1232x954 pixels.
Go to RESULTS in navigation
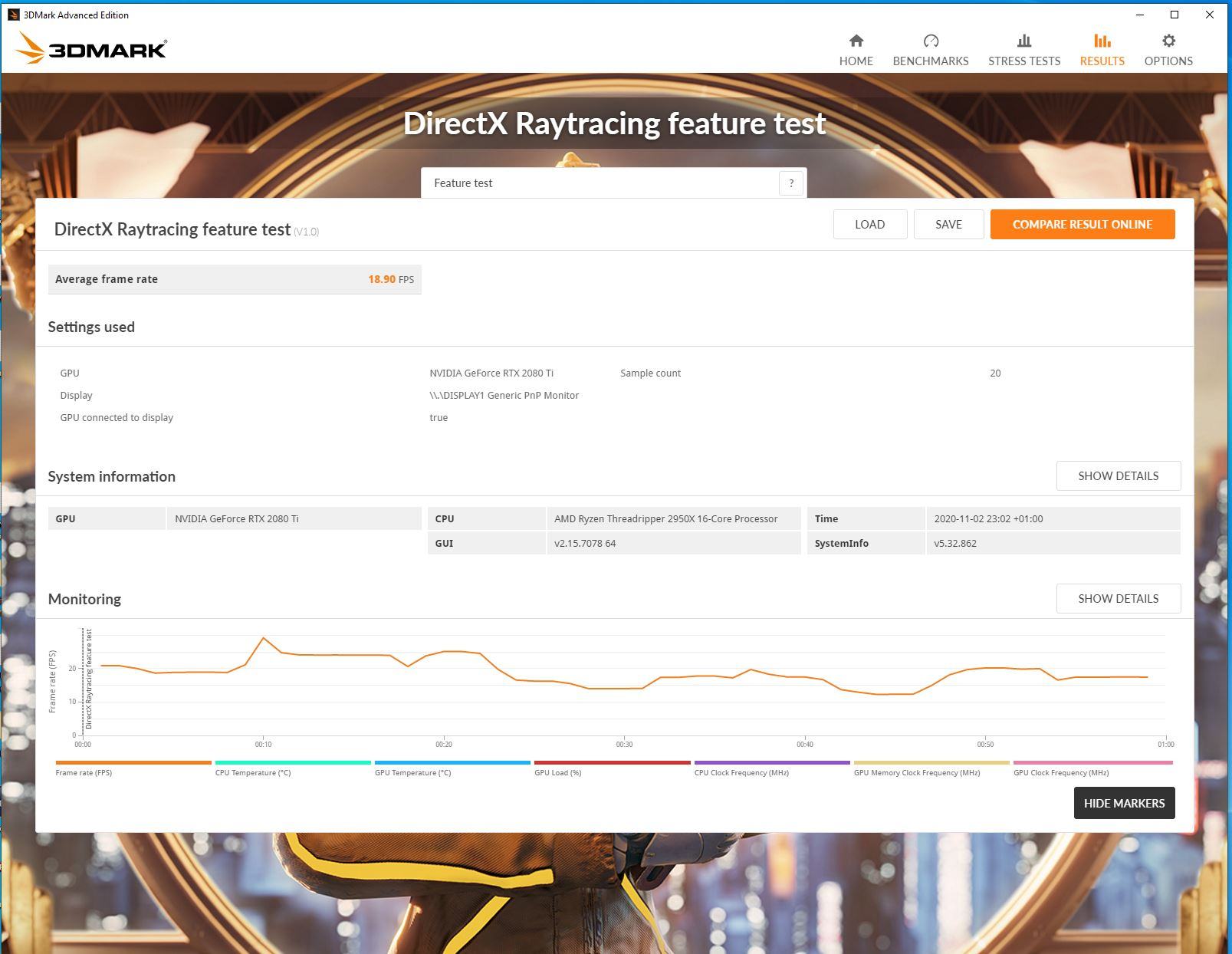click(x=1102, y=61)
